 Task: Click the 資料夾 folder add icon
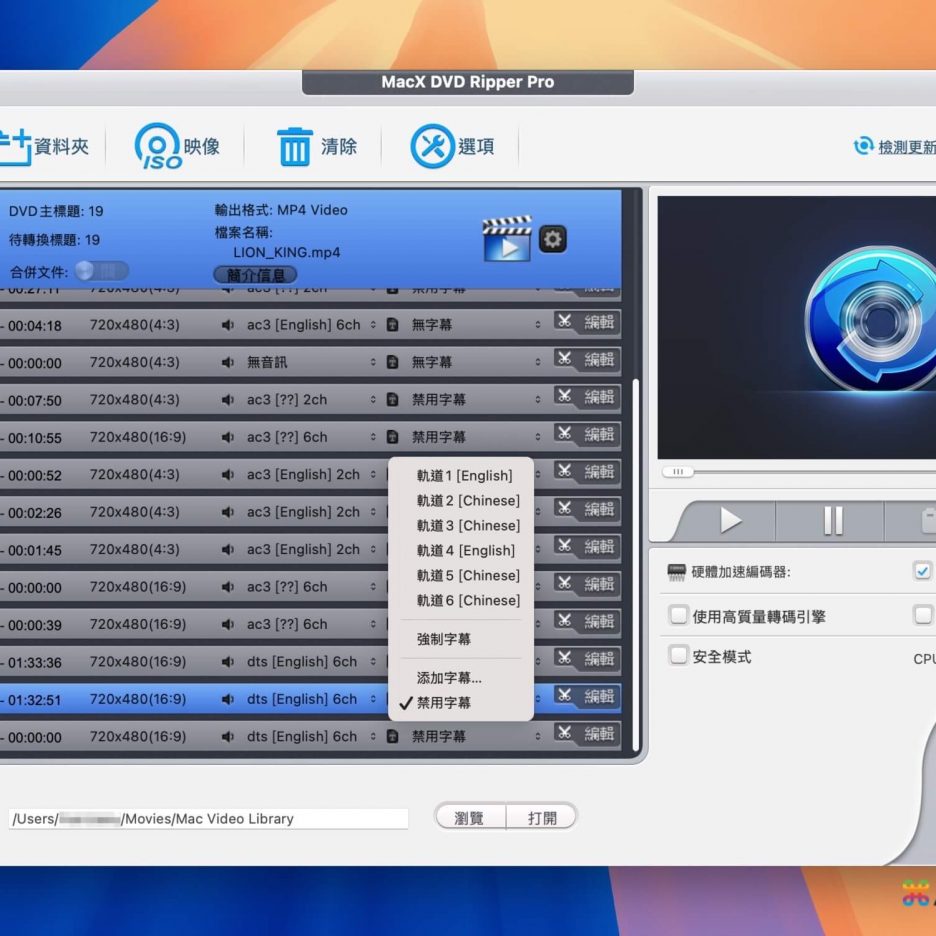pos(14,146)
